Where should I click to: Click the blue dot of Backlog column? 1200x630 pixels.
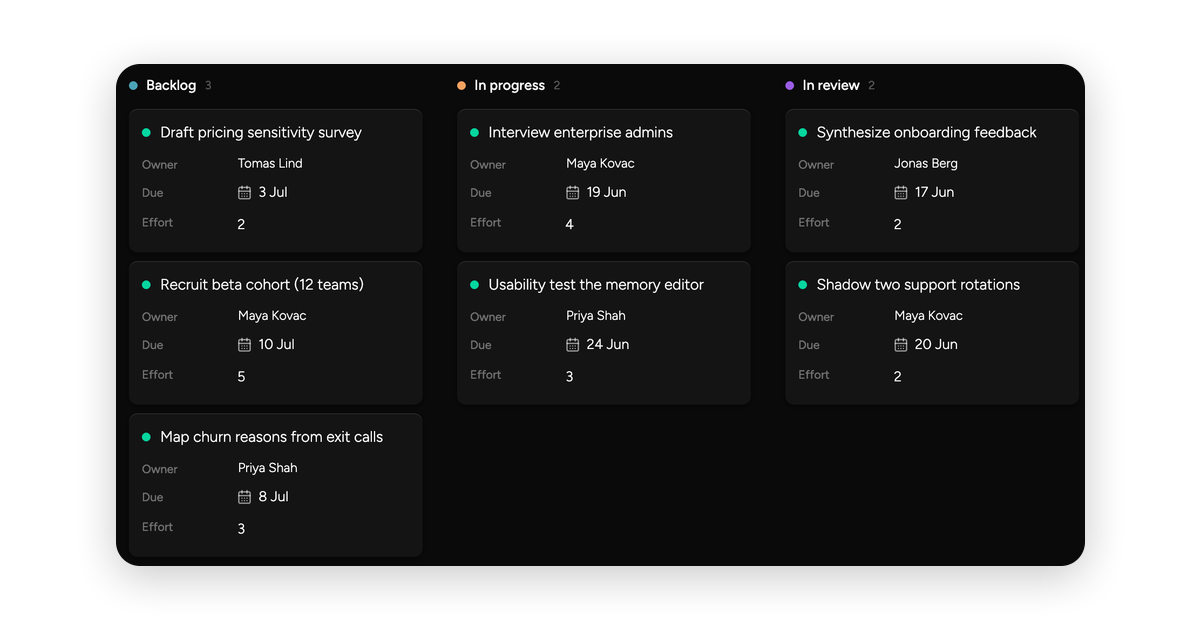click(134, 86)
